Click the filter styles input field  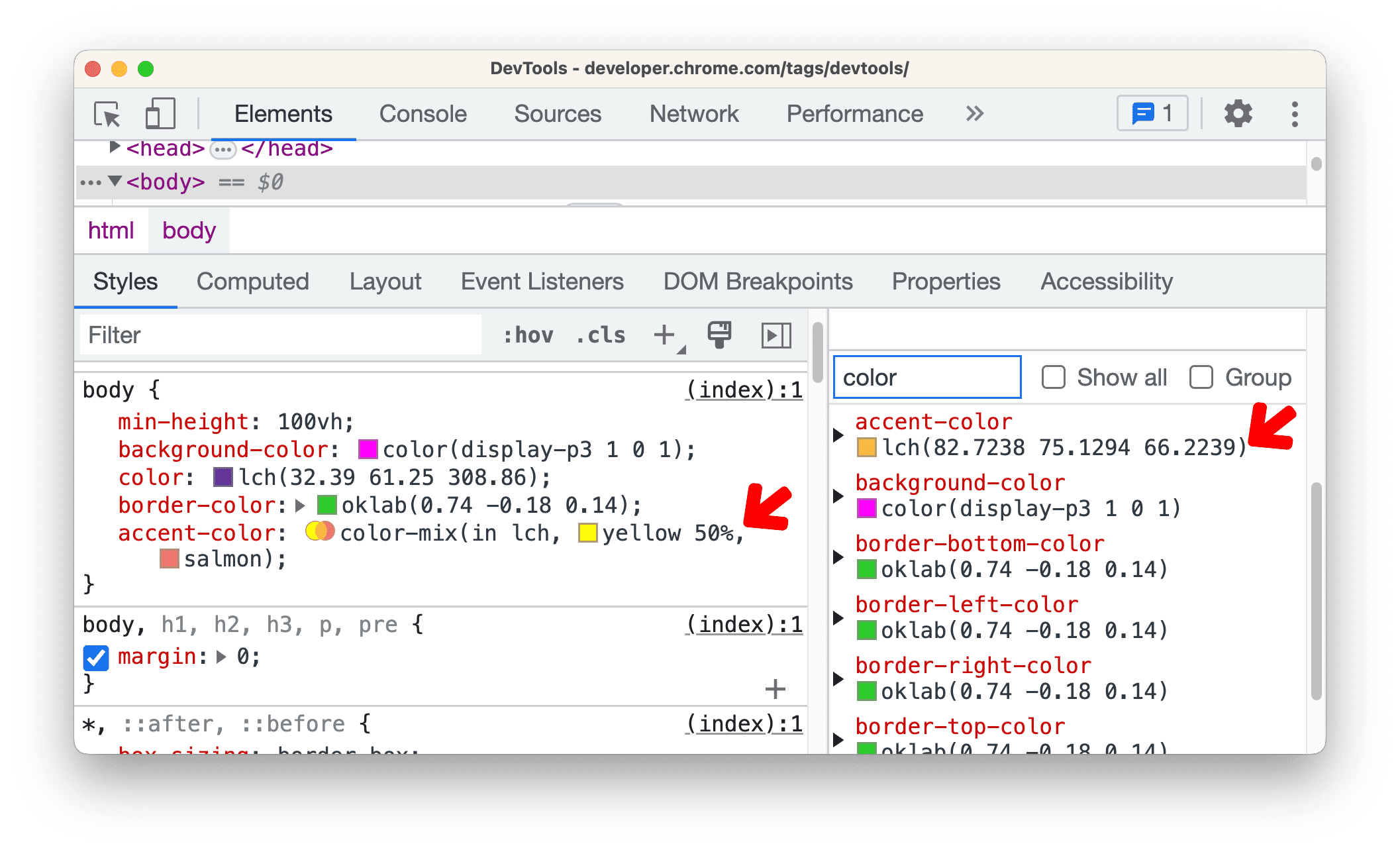tap(281, 335)
